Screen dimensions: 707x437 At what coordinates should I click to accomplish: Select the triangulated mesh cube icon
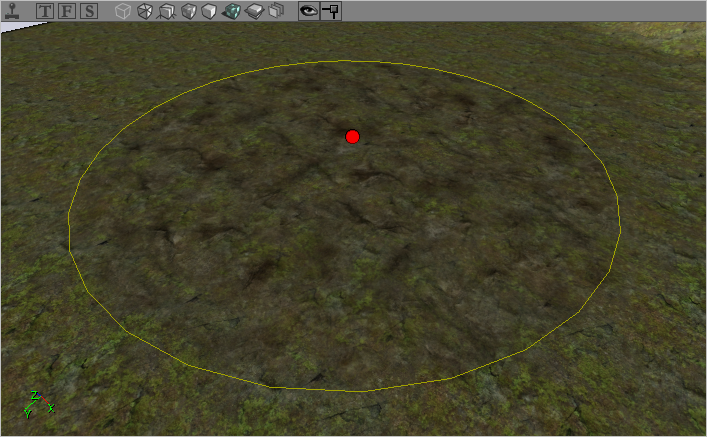145,12
